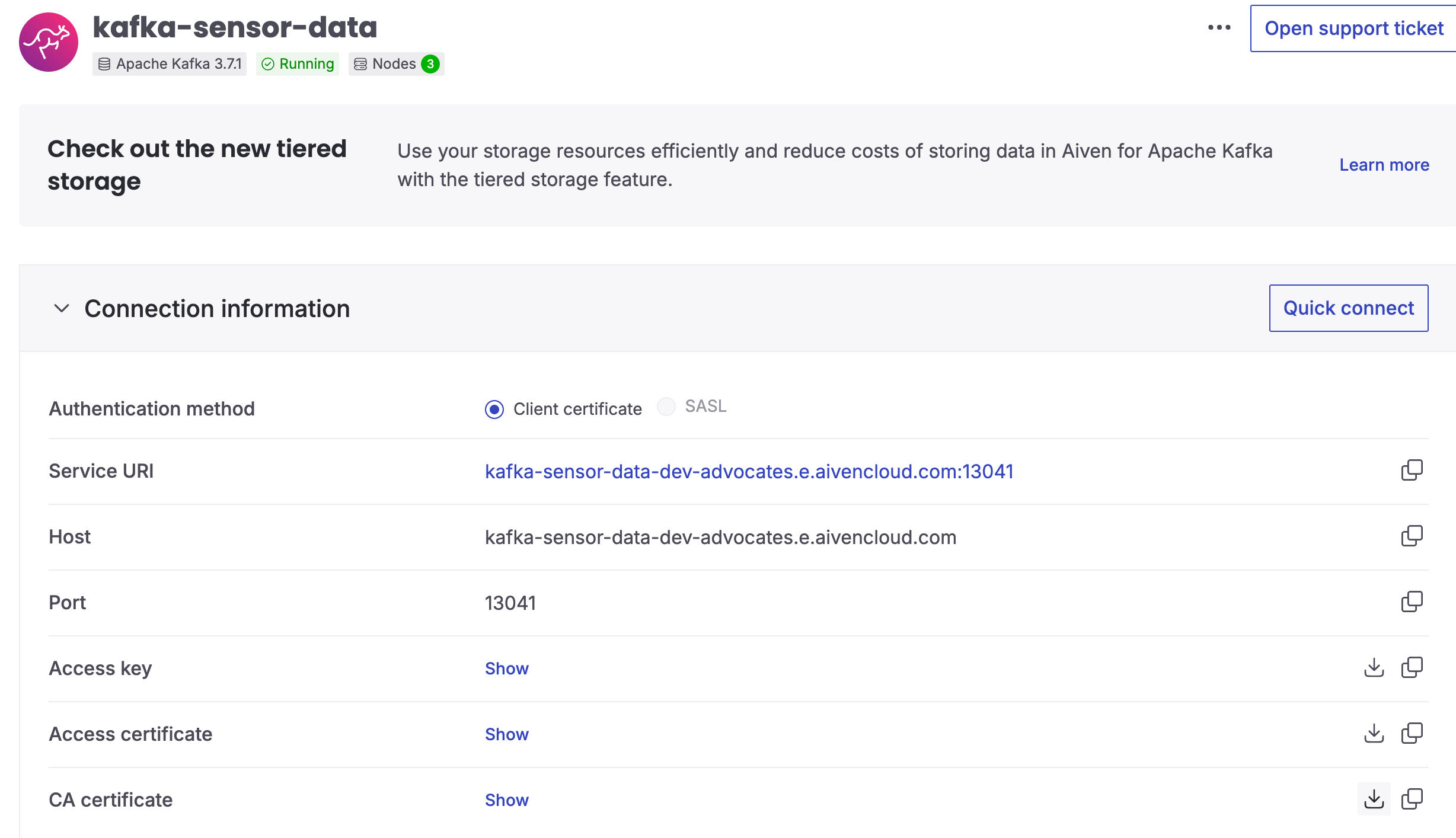1456x838 pixels.
Task: Select Client certificate authentication
Action: tap(494, 410)
